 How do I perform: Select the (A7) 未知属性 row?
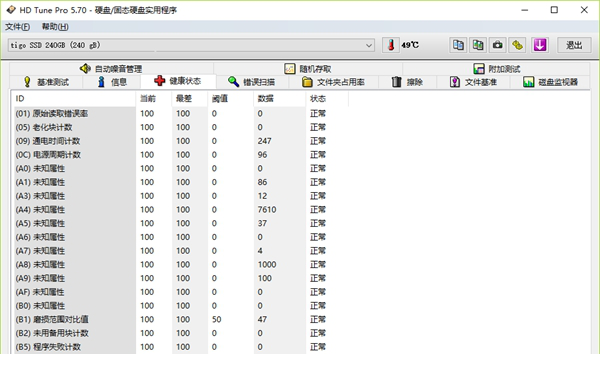coord(180,251)
